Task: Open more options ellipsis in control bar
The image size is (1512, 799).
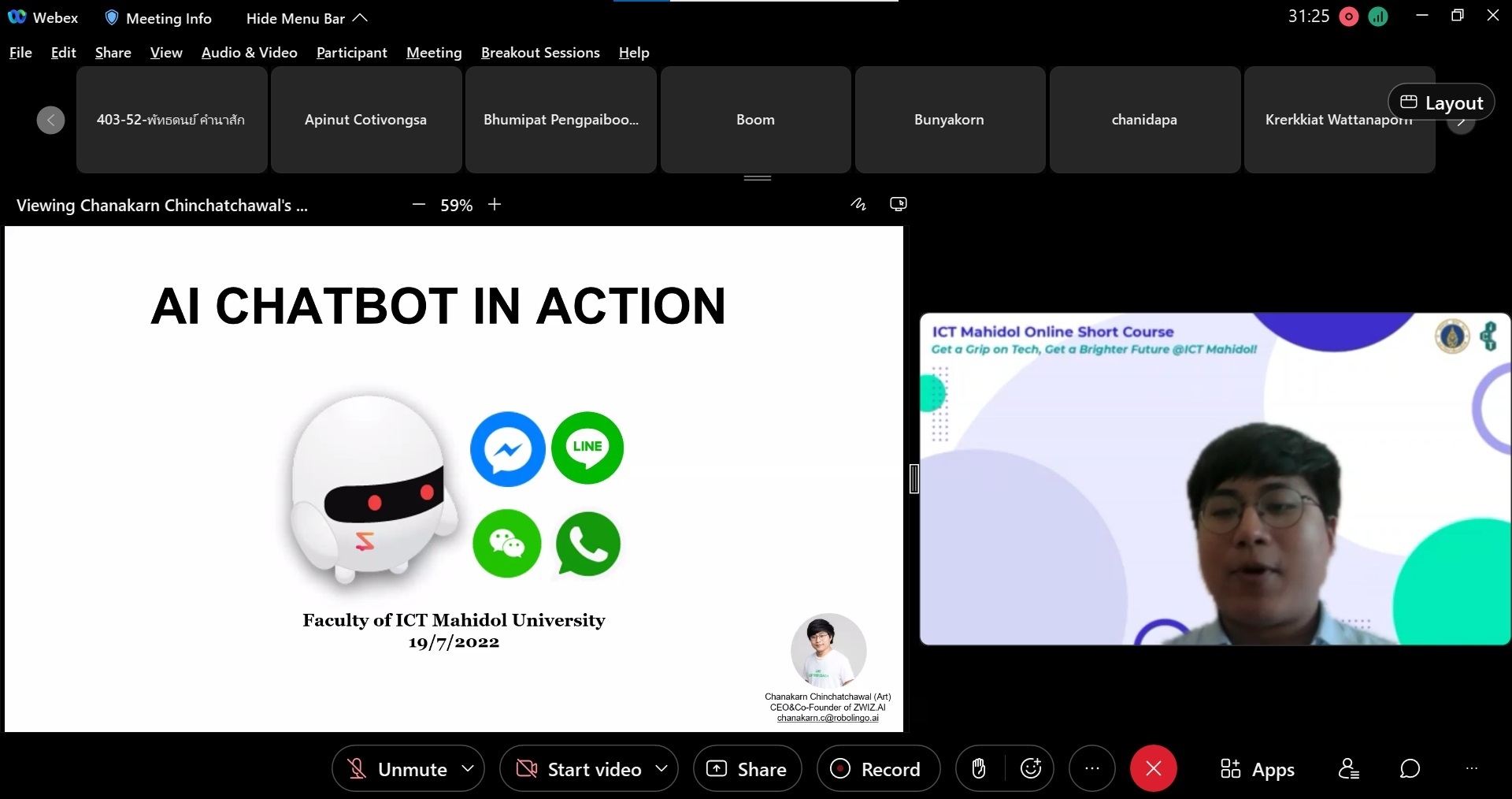Action: pos(1091,768)
